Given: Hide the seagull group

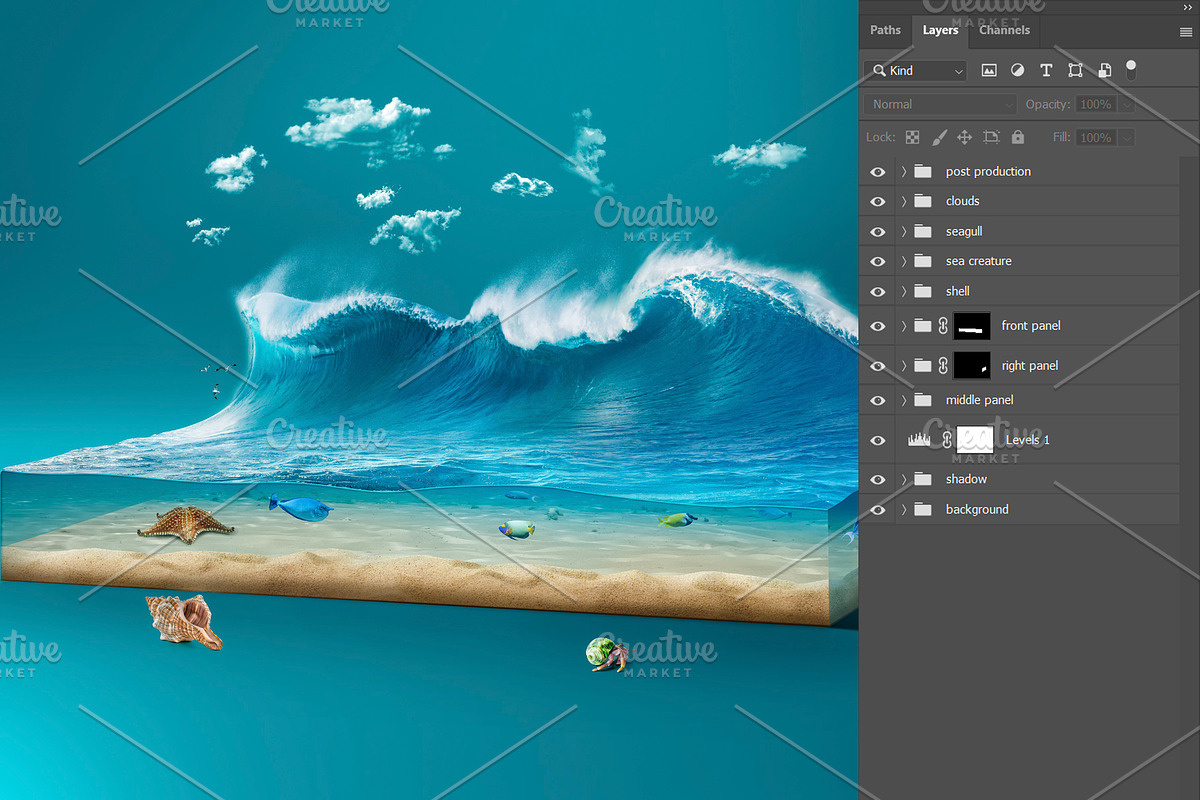Looking at the screenshot, I should pyautogui.click(x=878, y=232).
